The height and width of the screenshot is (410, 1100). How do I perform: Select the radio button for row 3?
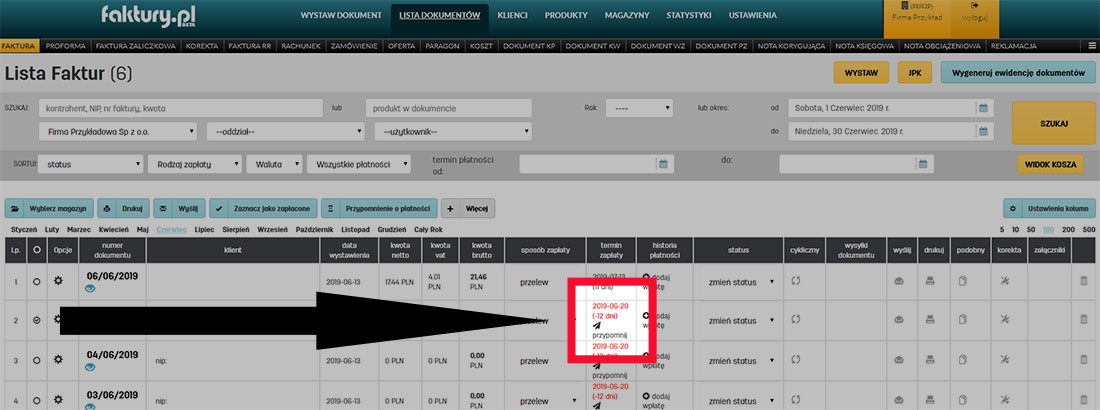(37, 358)
